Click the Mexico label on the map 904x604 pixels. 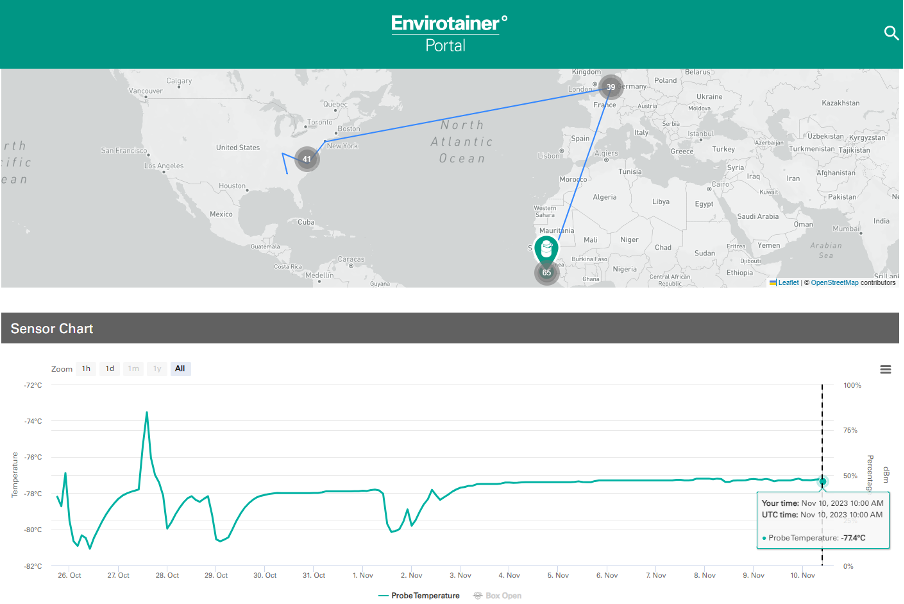click(221, 214)
